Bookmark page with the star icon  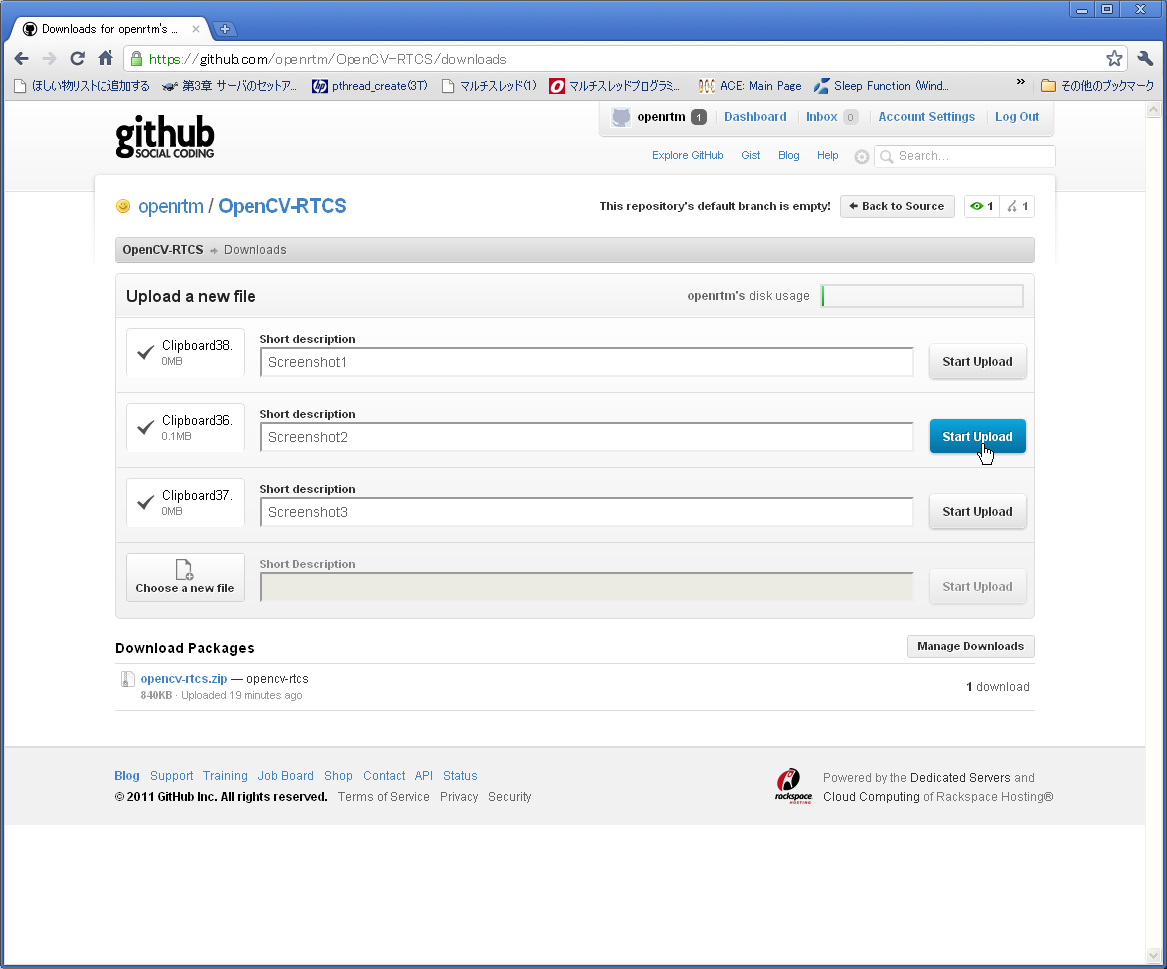pyautogui.click(x=1114, y=58)
